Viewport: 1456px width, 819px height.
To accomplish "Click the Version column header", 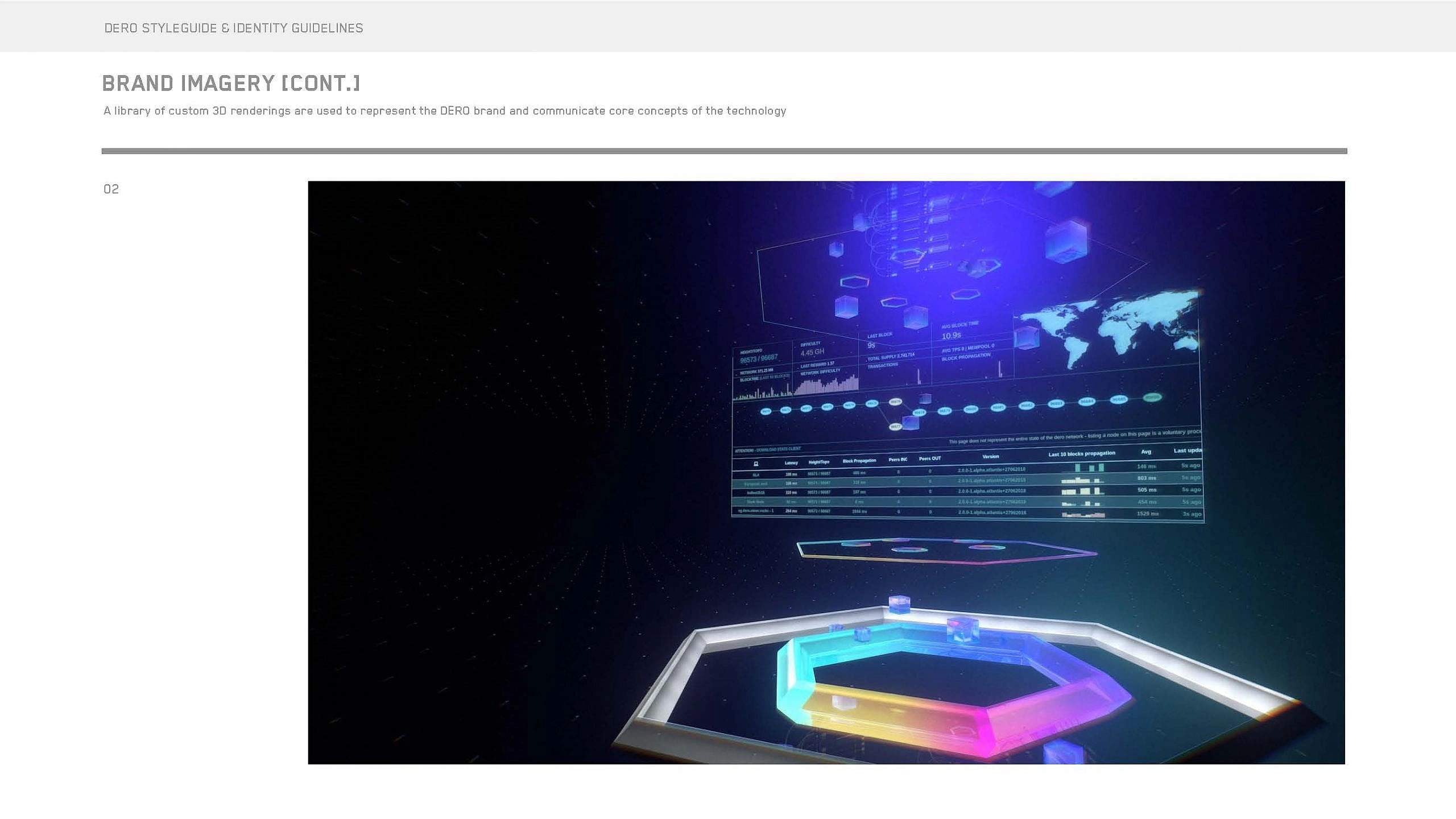I will point(990,456).
